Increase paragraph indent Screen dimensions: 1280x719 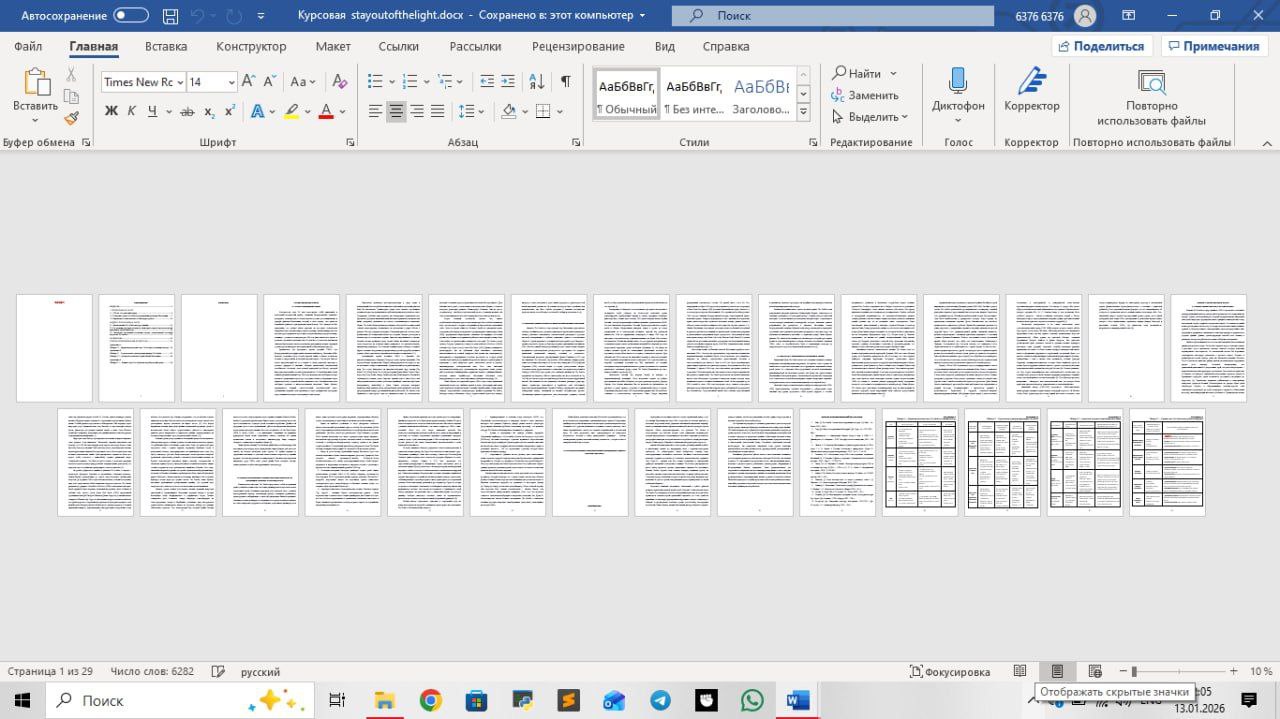(509, 82)
